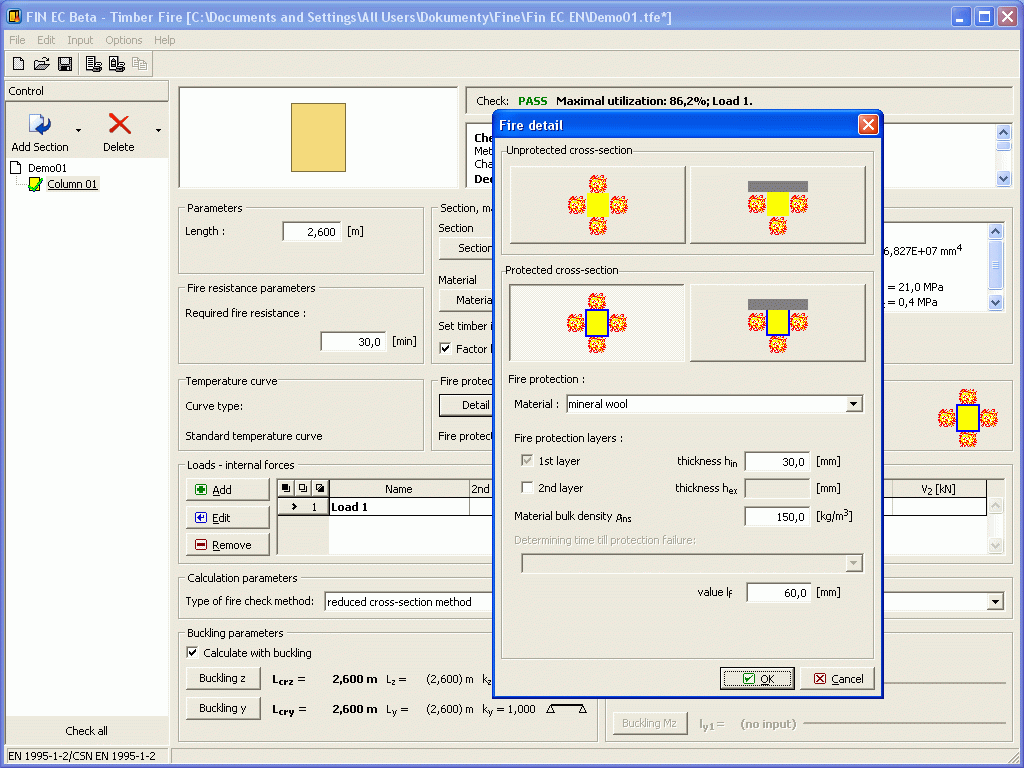The image size is (1024, 768).
Task: Open the Options menu
Action: click(124, 40)
